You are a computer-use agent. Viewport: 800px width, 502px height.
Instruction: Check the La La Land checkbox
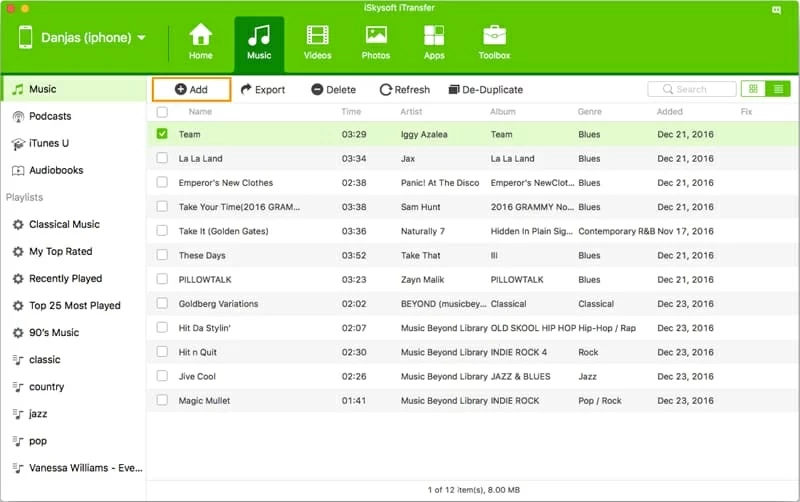(x=162, y=158)
